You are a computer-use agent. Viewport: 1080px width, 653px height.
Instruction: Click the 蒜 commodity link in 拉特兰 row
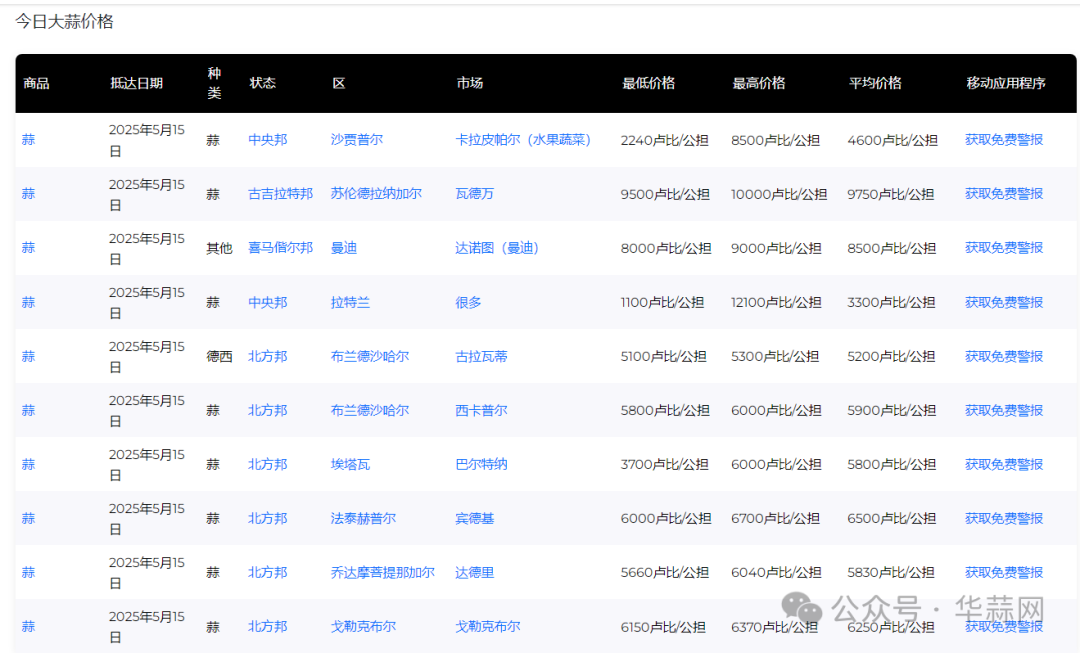(28, 302)
